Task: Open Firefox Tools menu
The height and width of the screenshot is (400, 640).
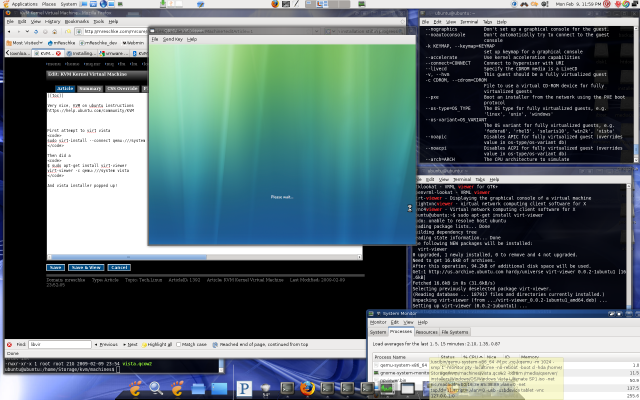Action: click(98, 21)
